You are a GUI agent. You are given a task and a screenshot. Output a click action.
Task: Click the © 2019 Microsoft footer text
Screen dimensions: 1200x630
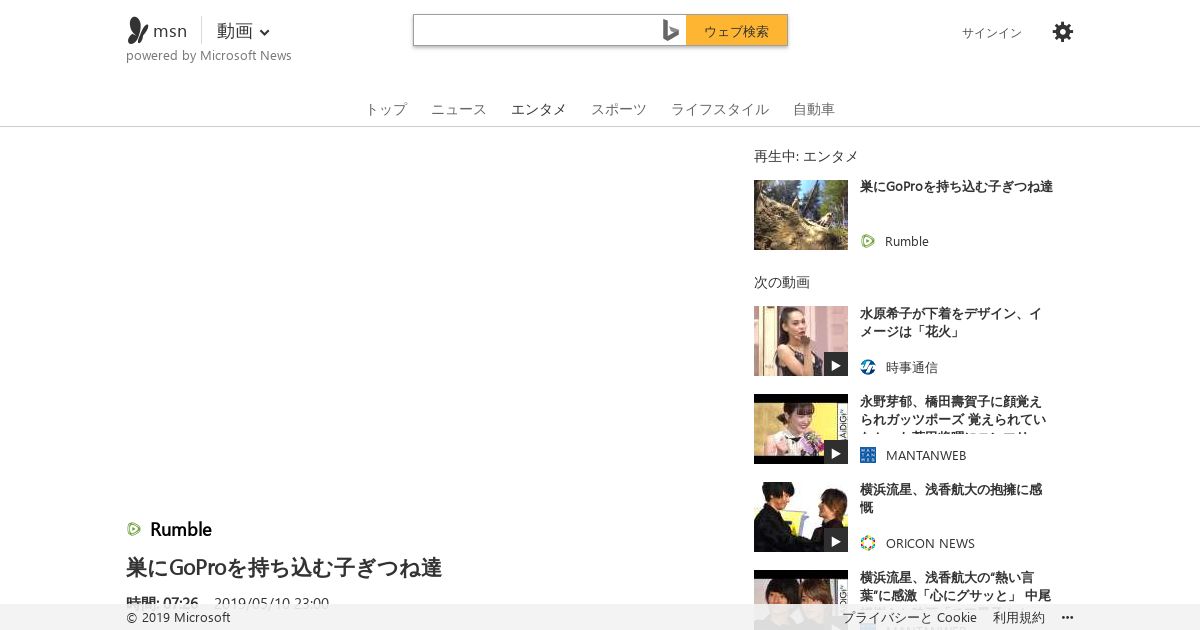click(178, 617)
